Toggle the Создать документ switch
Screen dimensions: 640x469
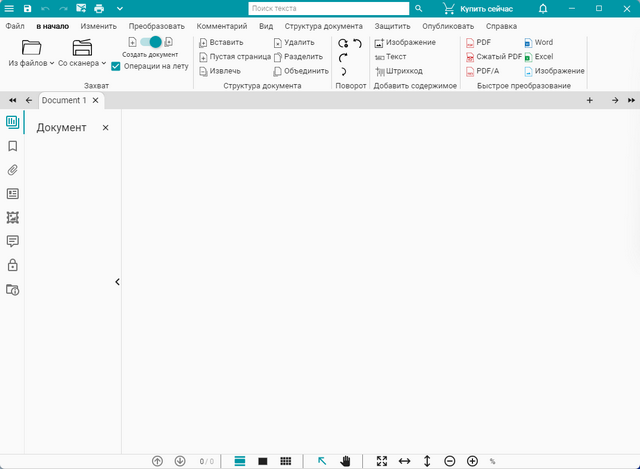click(150, 42)
